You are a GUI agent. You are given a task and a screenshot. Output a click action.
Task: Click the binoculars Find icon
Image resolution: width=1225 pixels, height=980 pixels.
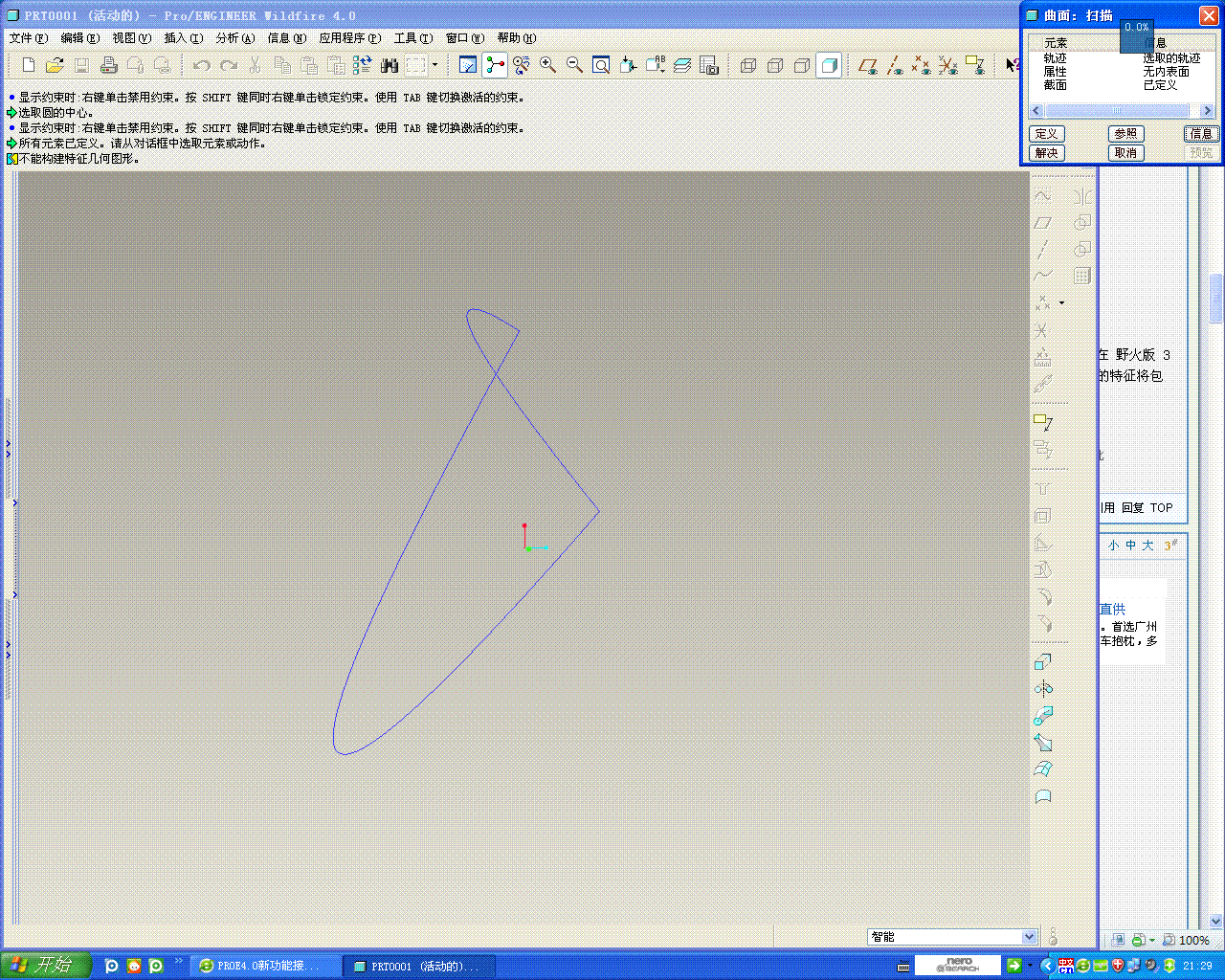point(390,65)
